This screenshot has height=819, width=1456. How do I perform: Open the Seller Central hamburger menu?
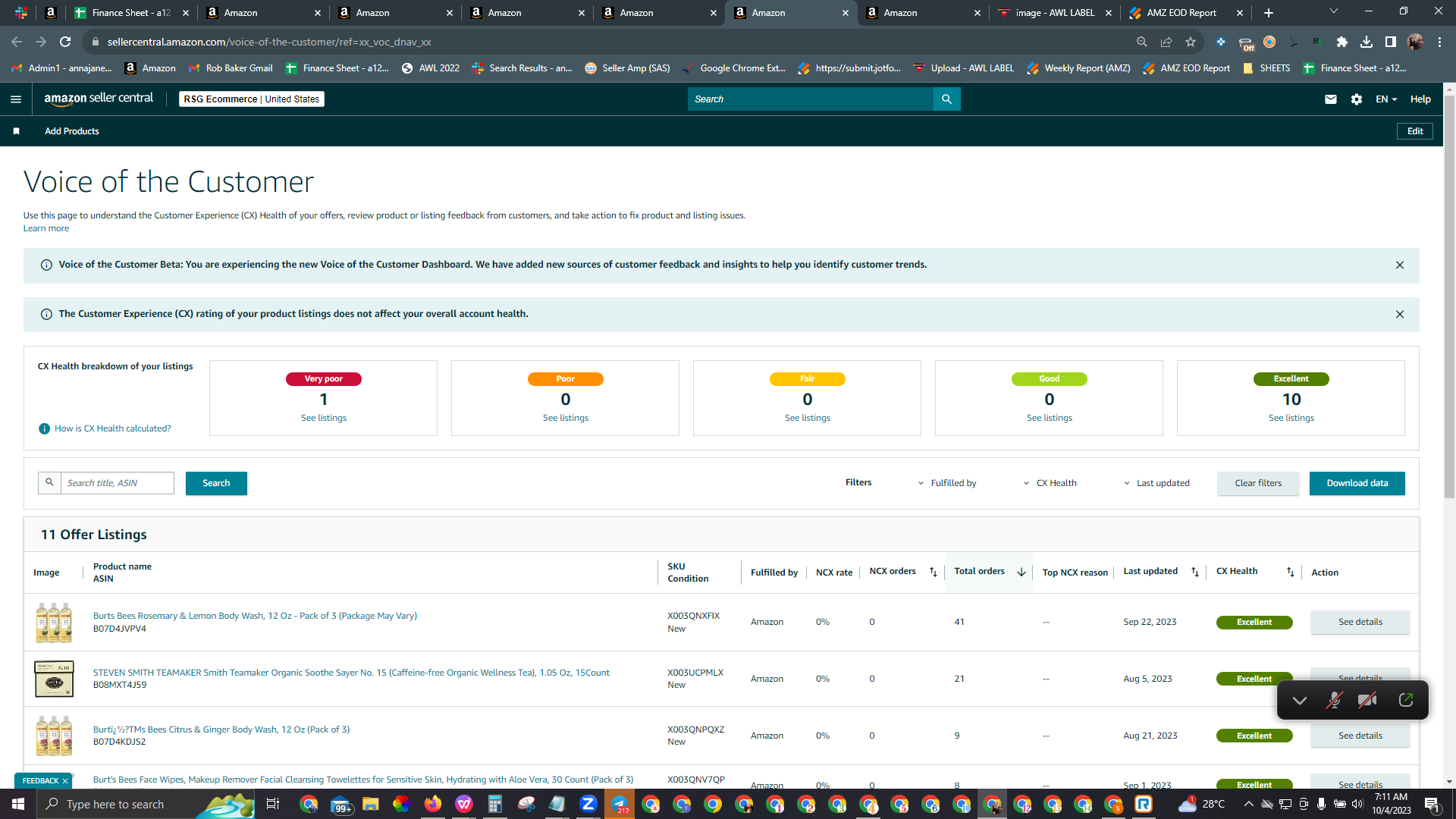(16, 99)
